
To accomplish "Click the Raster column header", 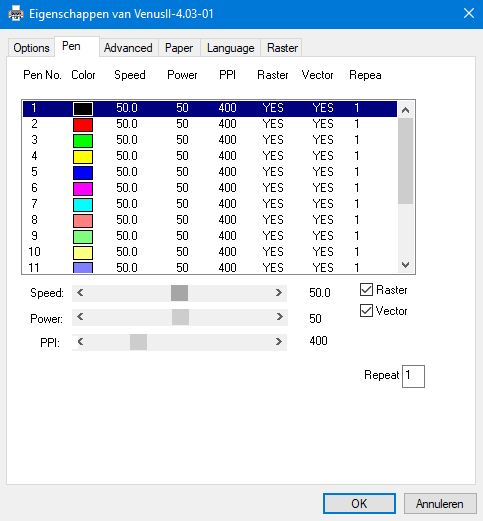I will pyautogui.click(x=273, y=75).
